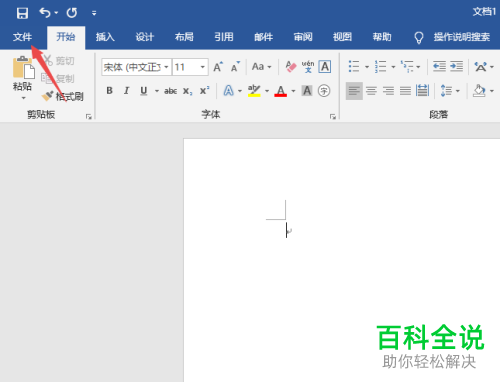Switch to the 插入 tab

point(105,37)
